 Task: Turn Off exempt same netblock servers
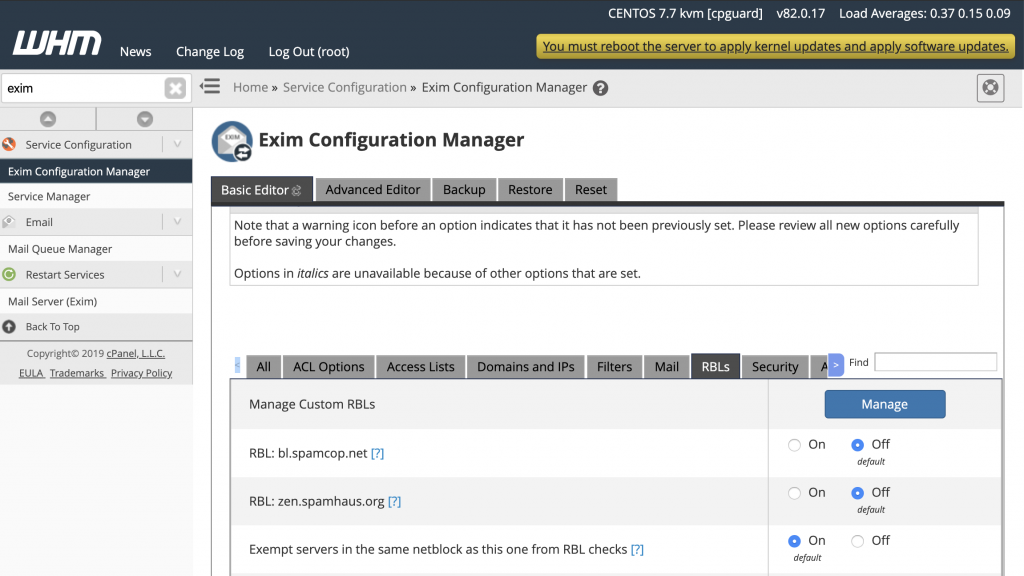tap(857, 541)
